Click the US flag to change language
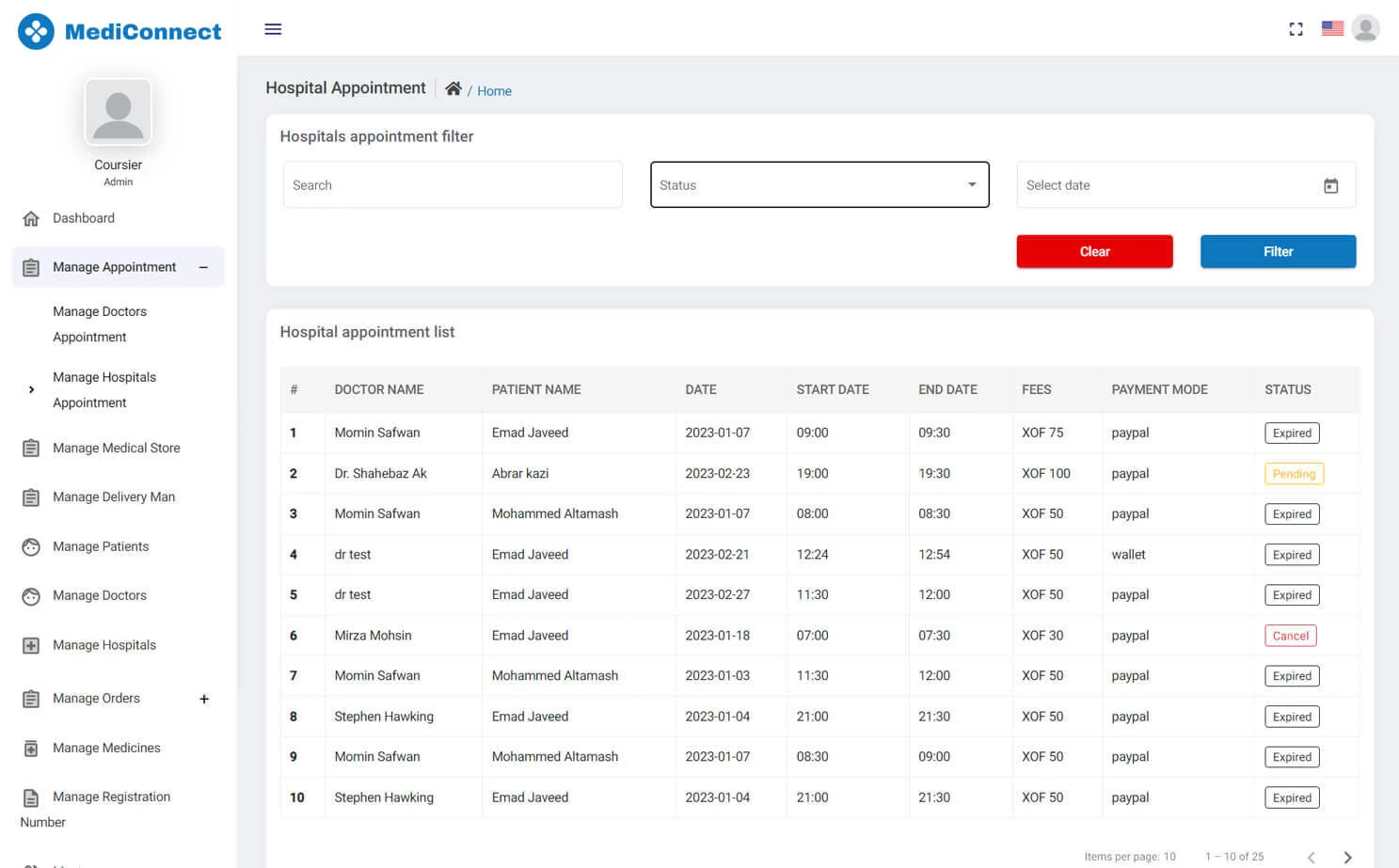Image resolution: width=1399 pixels, height=868 pixels. (x=1332, y=28)
